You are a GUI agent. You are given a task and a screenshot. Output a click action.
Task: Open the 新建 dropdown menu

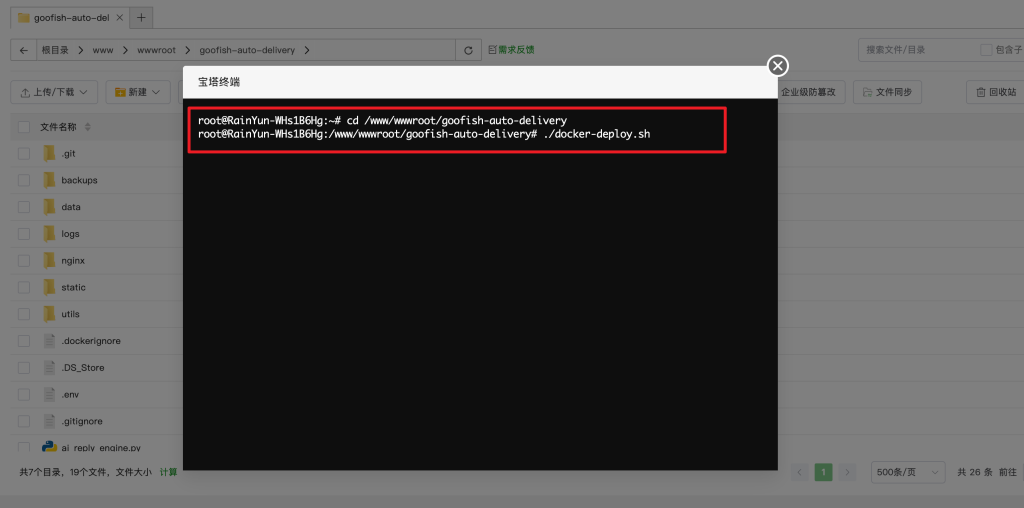137,92
